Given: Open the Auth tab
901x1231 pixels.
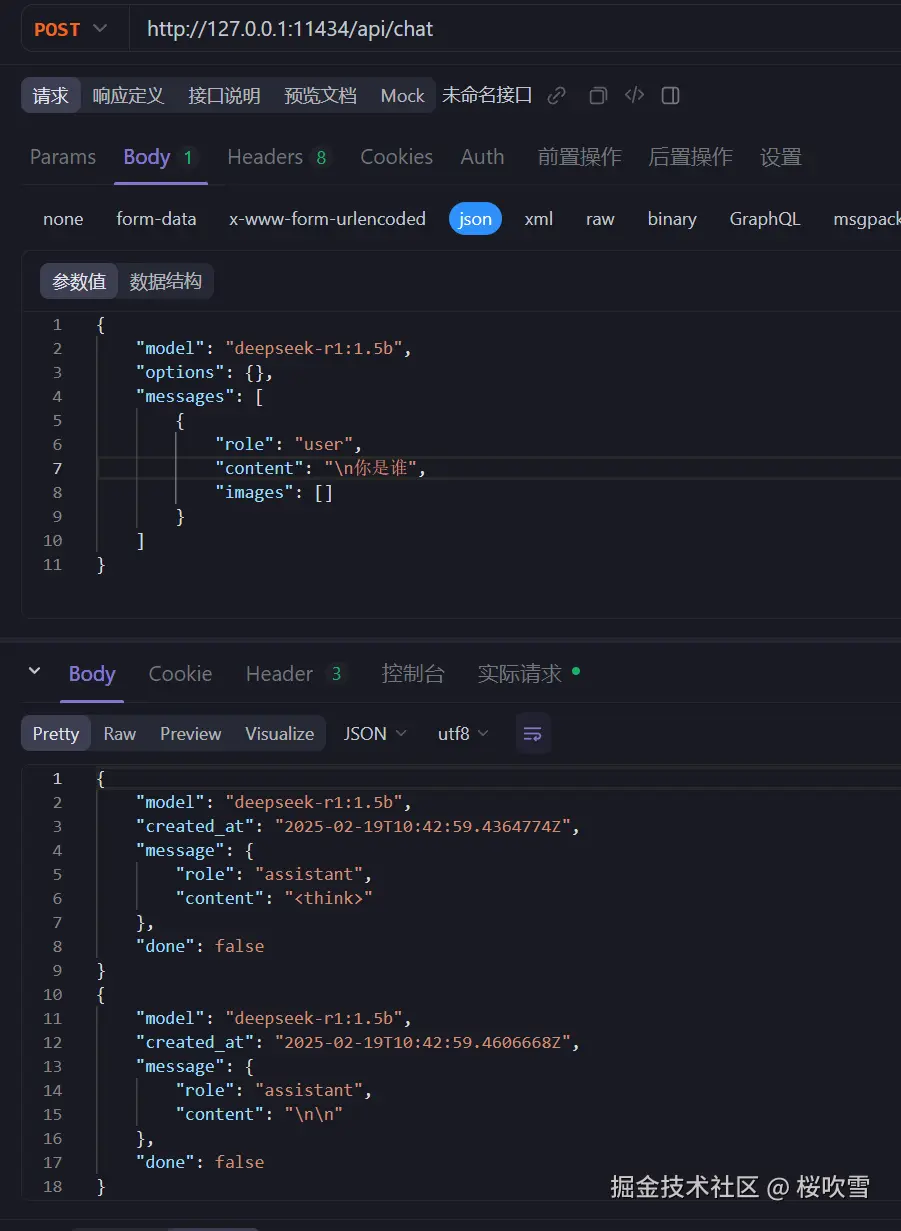Looking at the screenshot, I should pyautogui.click(x=482, y=157).
